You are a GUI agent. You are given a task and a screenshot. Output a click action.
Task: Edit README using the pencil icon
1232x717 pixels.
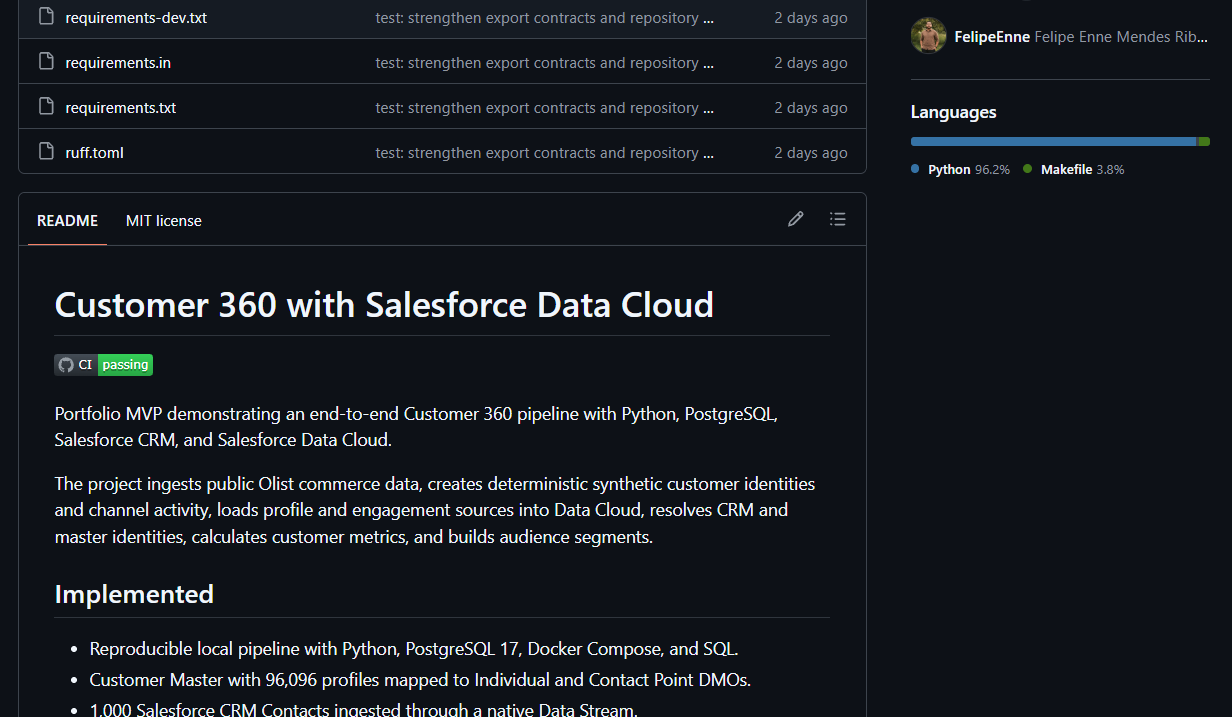pos(796,219)
